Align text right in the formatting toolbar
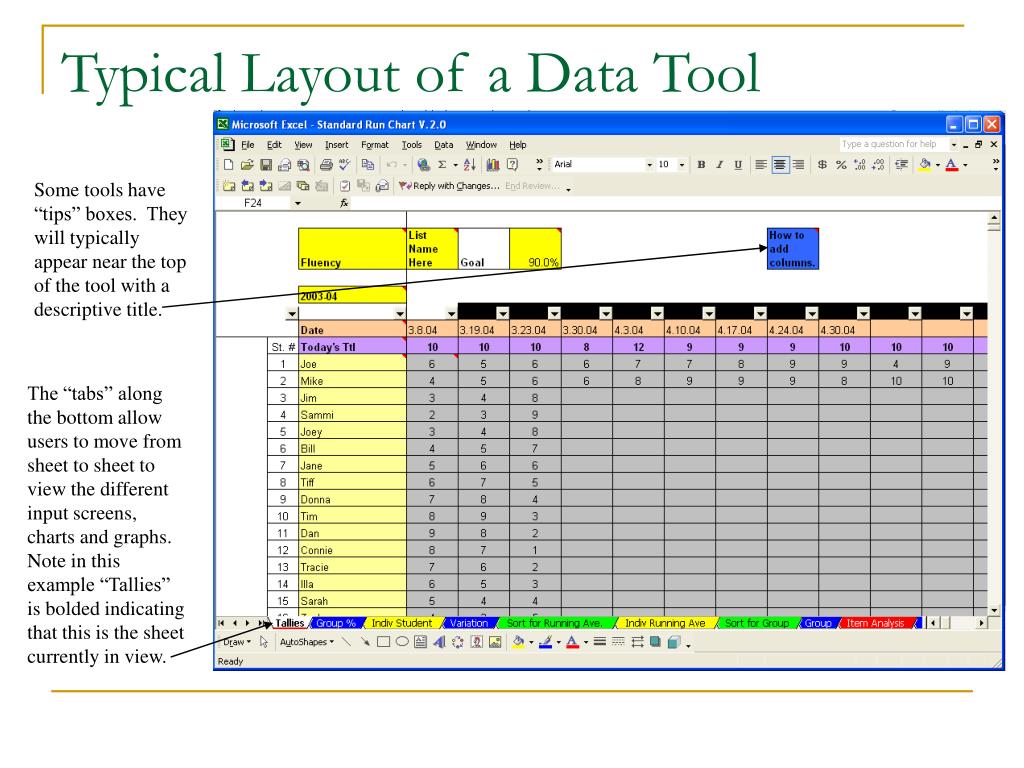The image size is (1024, 768). [x=798, y=165]
